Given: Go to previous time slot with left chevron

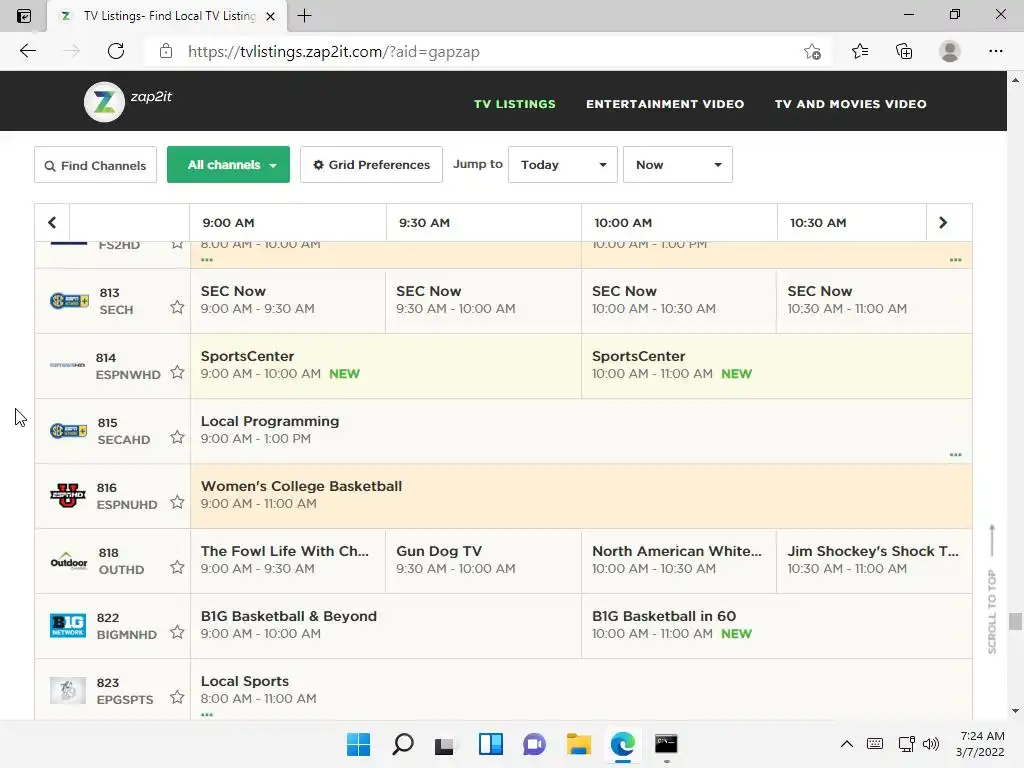Looking at the screenshot, I should [x=52, y=223].
